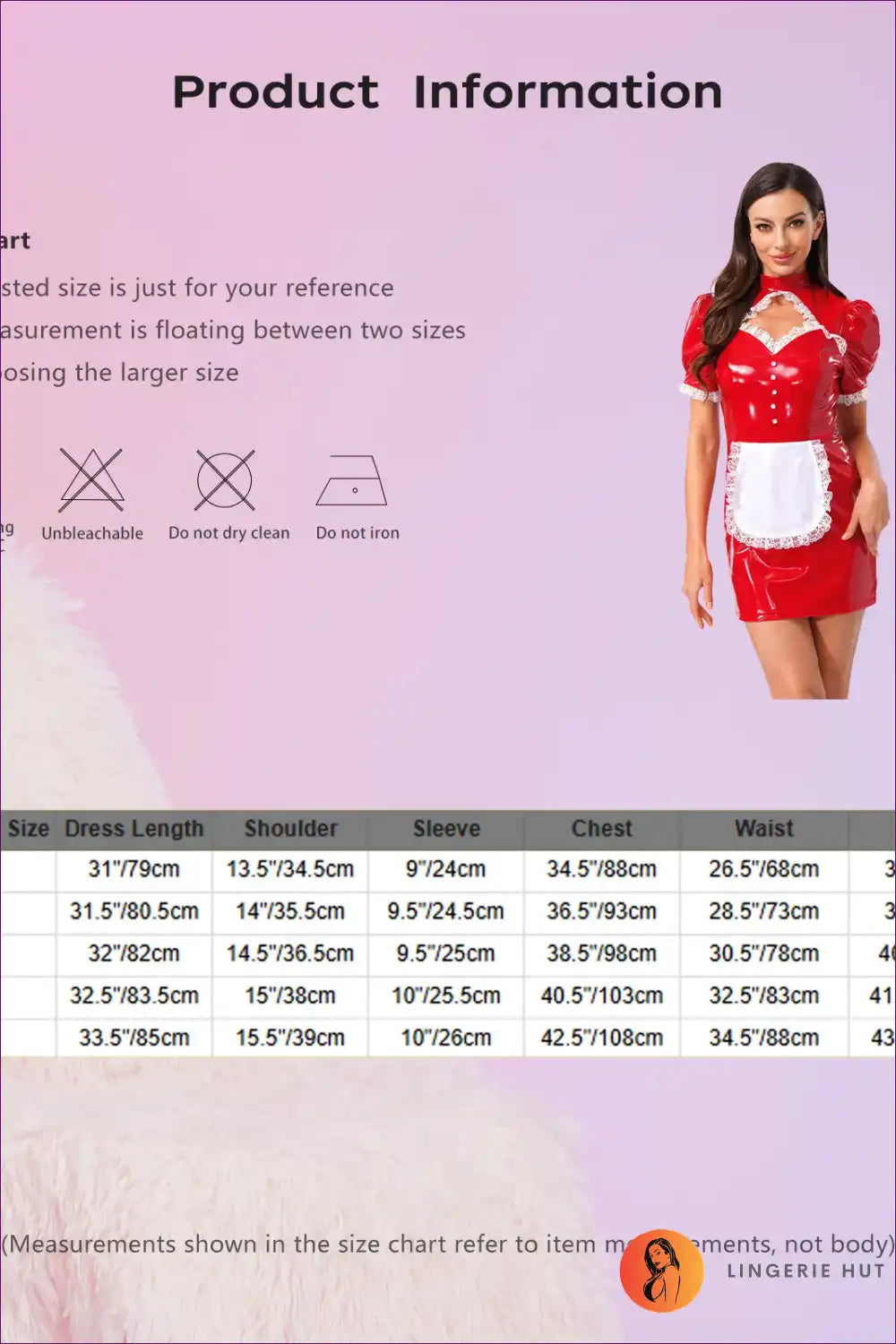This screenshot has width=896, height=1344.
Task: Click the 26.5"/68cm waist cell
Action: pos(763,869)
